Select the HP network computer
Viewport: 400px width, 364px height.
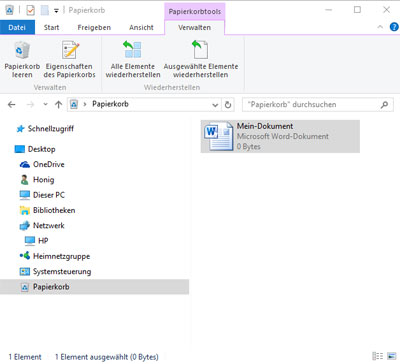(43, 241)
